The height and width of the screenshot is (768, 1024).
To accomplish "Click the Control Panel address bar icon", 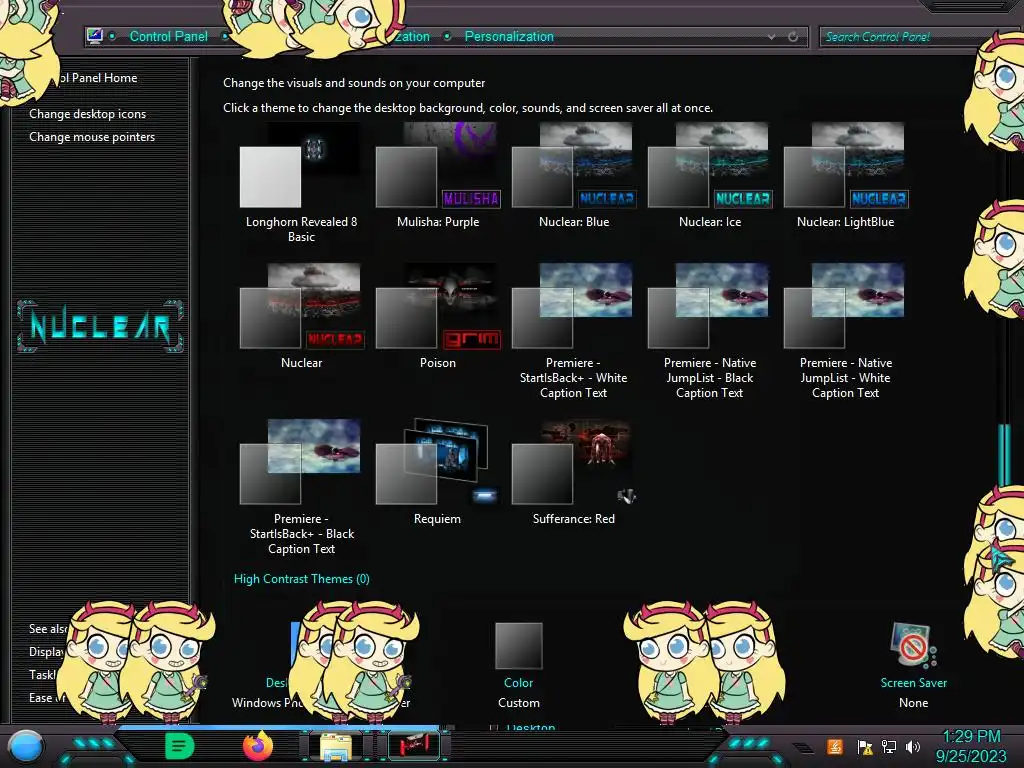I will pos(95,36).
